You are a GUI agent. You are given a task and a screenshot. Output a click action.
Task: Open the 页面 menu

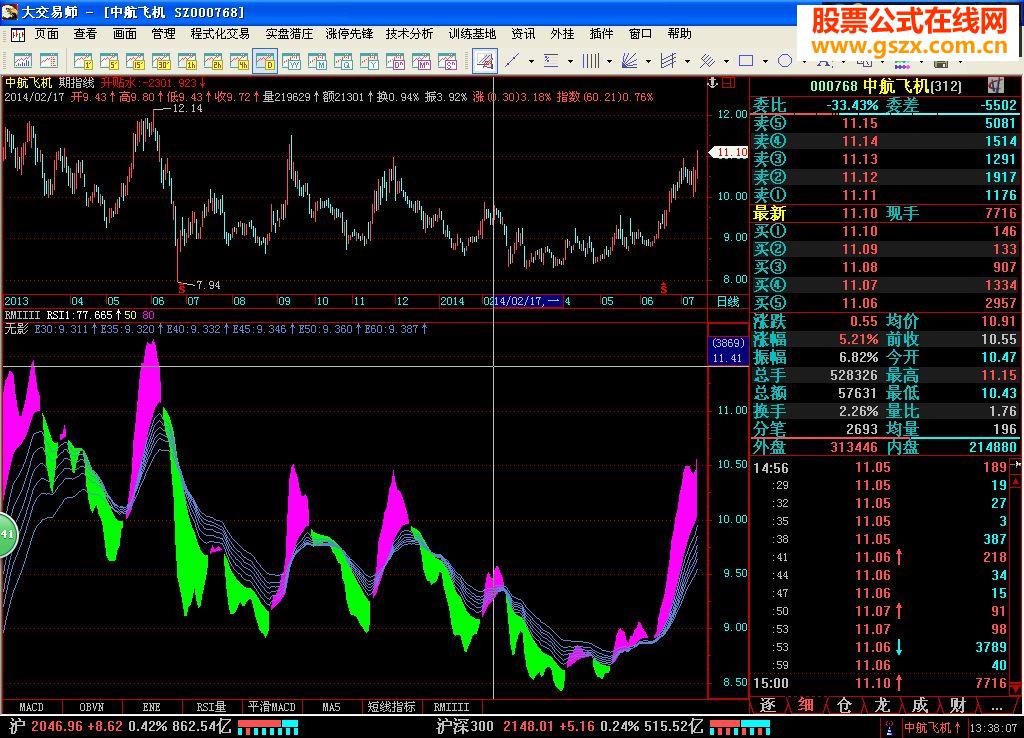coord(46,33)
